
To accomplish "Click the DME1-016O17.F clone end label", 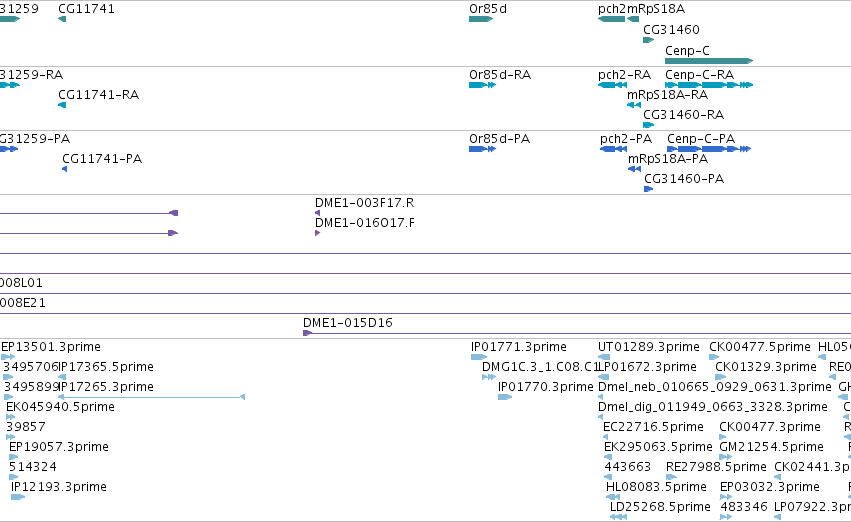I will (365, 222).
